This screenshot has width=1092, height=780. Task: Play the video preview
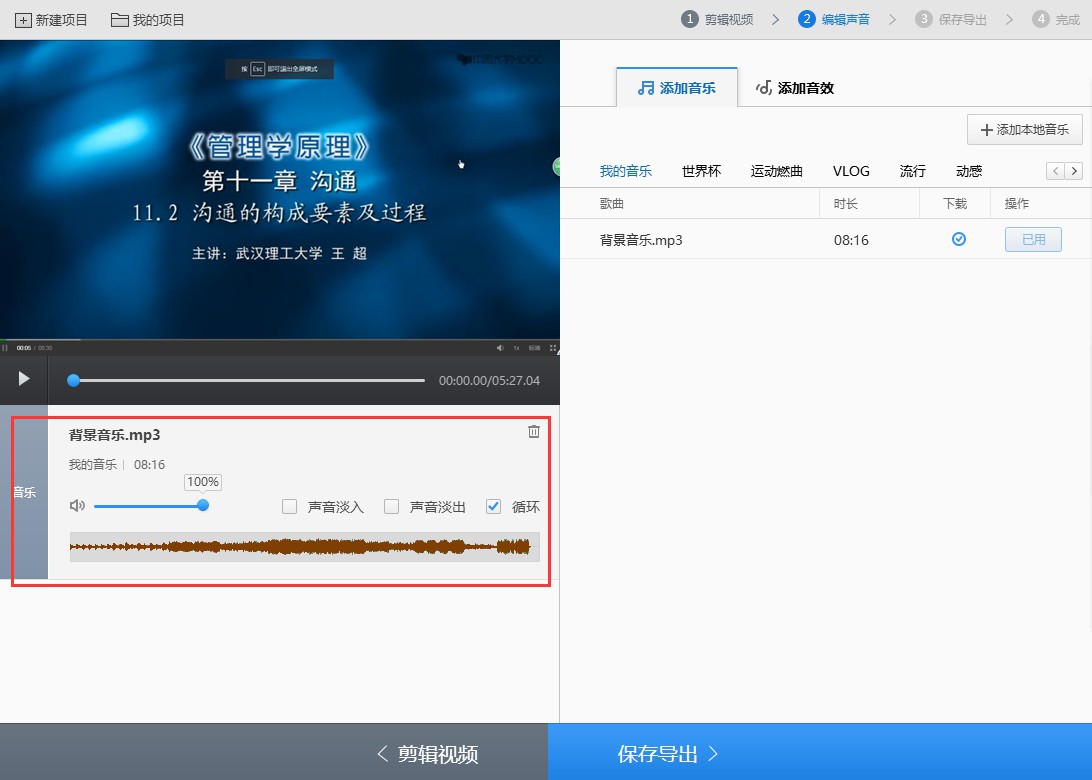pyautogui.click(x=24, y=379)
